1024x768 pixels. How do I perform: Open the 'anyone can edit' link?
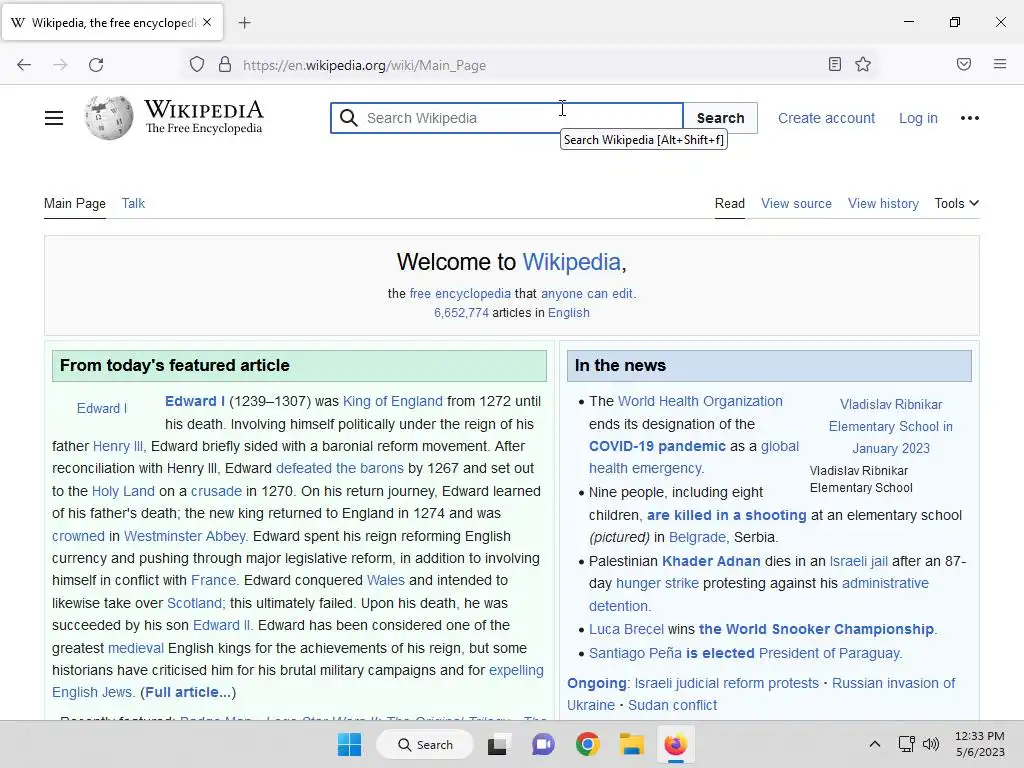coord(586,293)
